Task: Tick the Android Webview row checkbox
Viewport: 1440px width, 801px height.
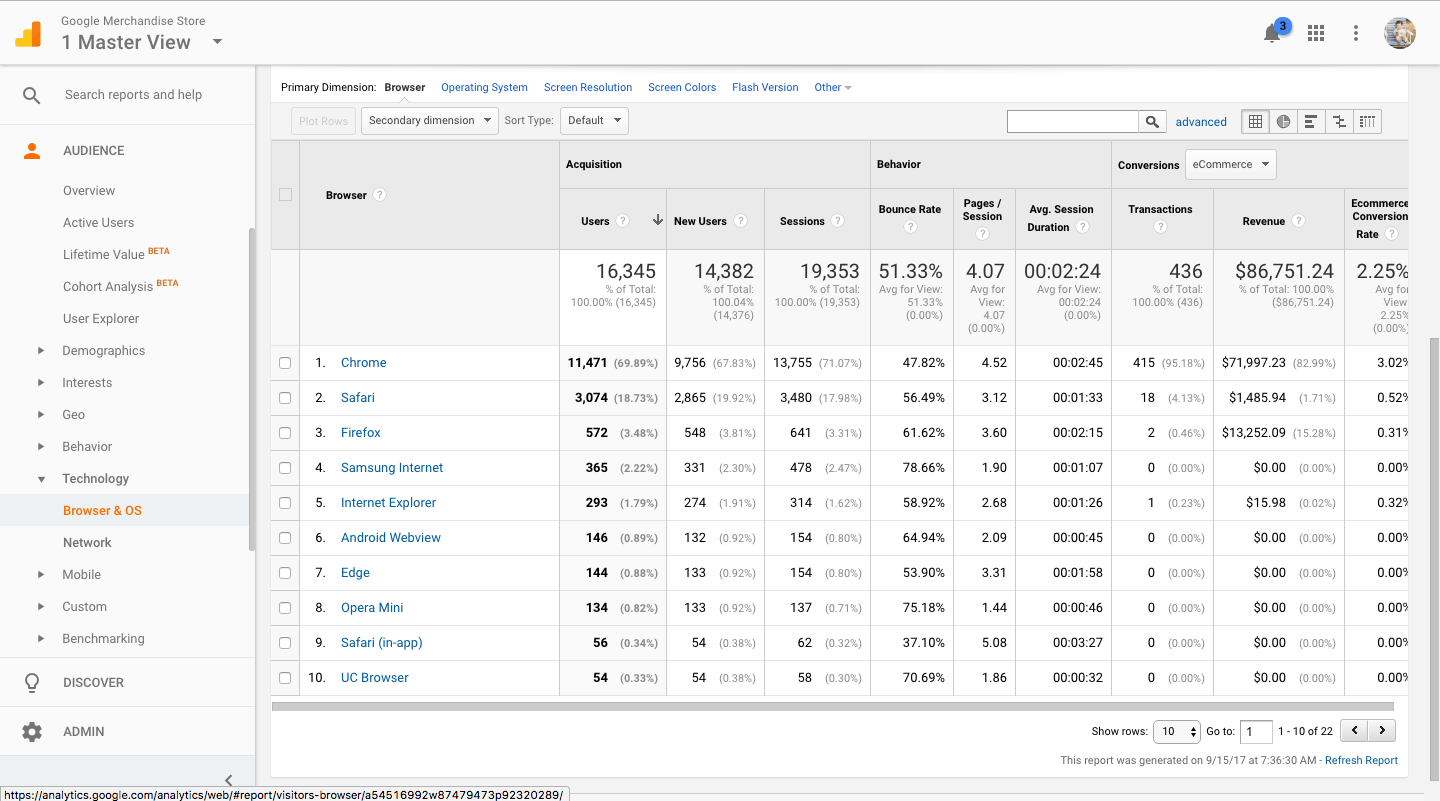Action: tap(285, 538)
